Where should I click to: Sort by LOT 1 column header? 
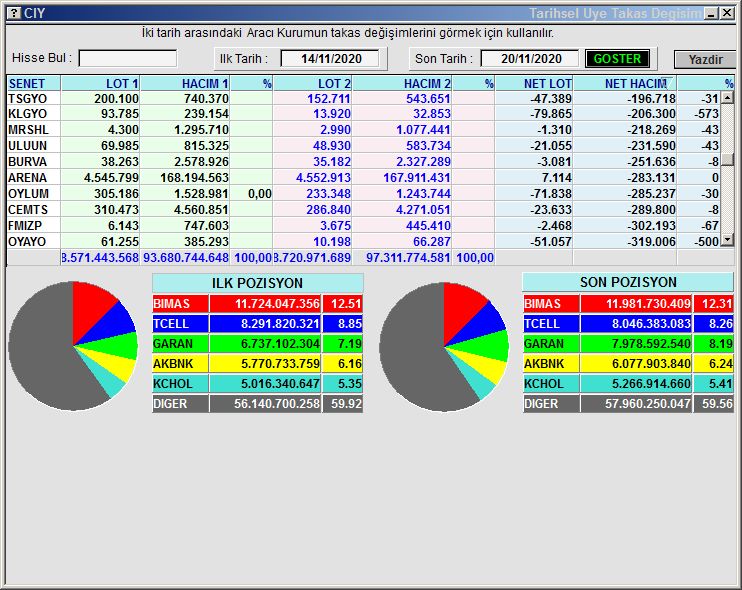[x=100, y=83]
